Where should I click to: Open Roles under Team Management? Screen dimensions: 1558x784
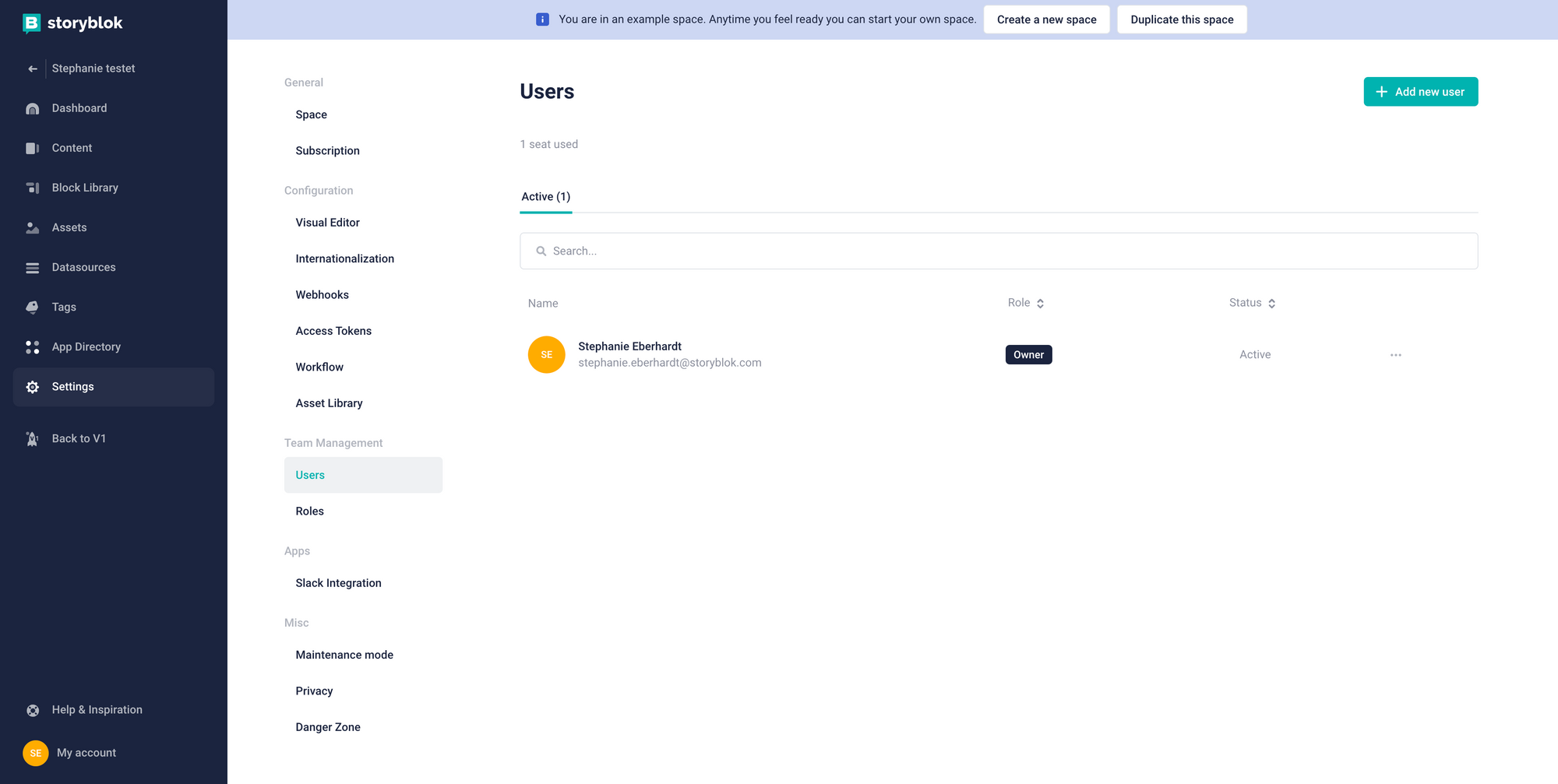310,512
